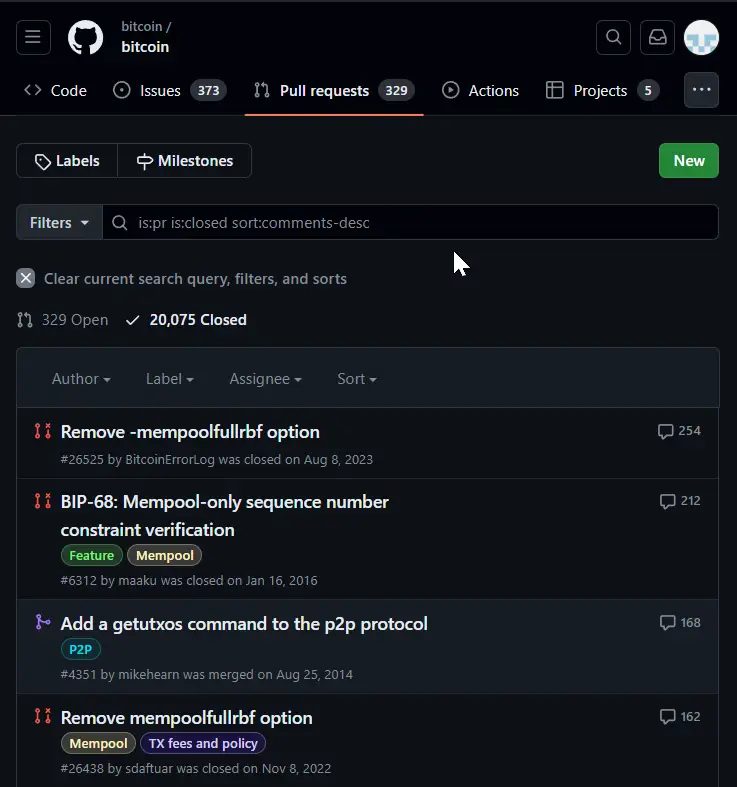Image resolution: width=737 pixels, height=787 pixels.
Task: Expand the Assignee filter dropdown
Action: pyautogui.click(x=266, y=379)
